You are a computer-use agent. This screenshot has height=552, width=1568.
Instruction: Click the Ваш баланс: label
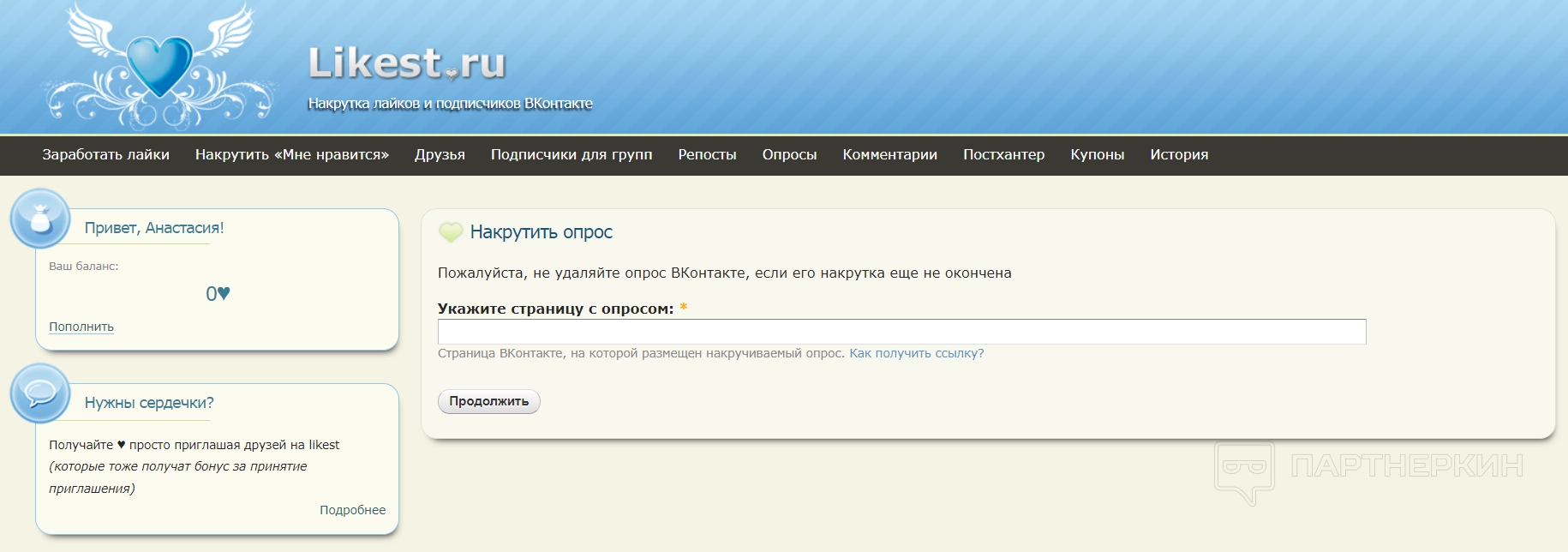(84, 267)
